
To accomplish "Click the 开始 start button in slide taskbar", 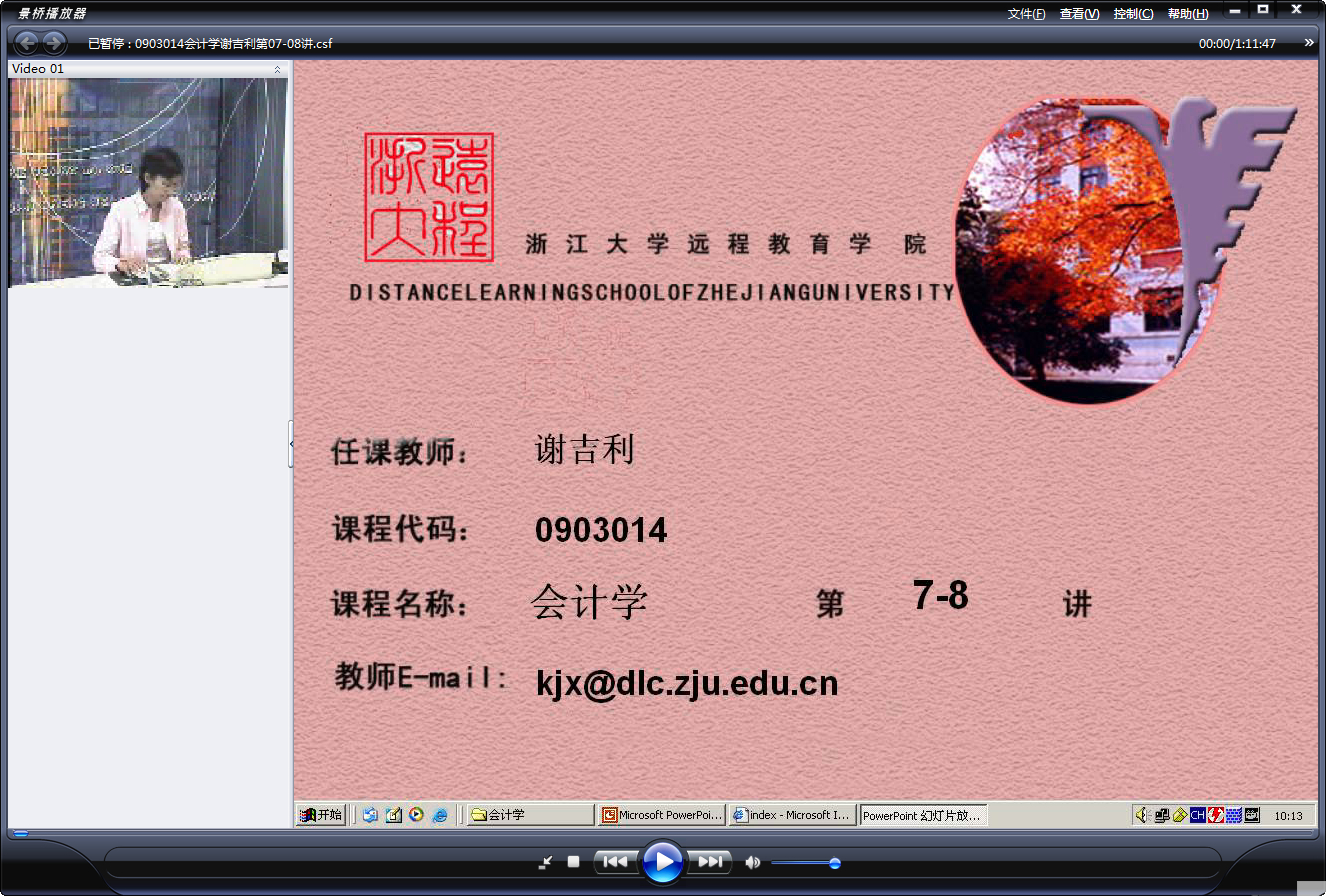I will (321, 815).
